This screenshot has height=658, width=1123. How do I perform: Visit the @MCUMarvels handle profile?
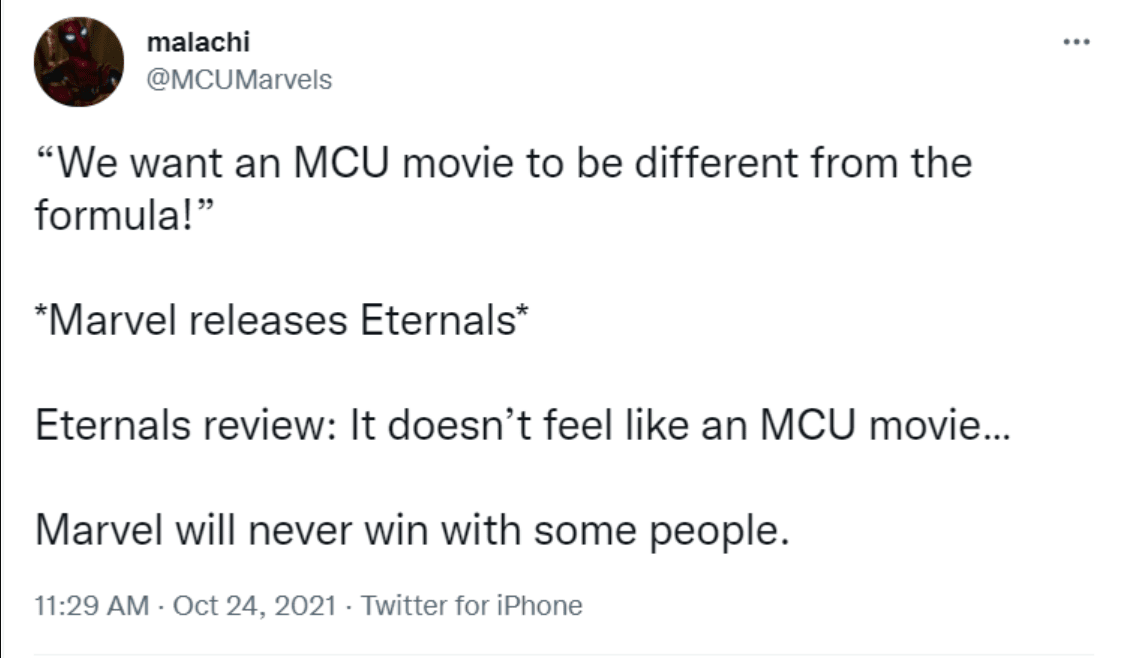tap(238, 79)
